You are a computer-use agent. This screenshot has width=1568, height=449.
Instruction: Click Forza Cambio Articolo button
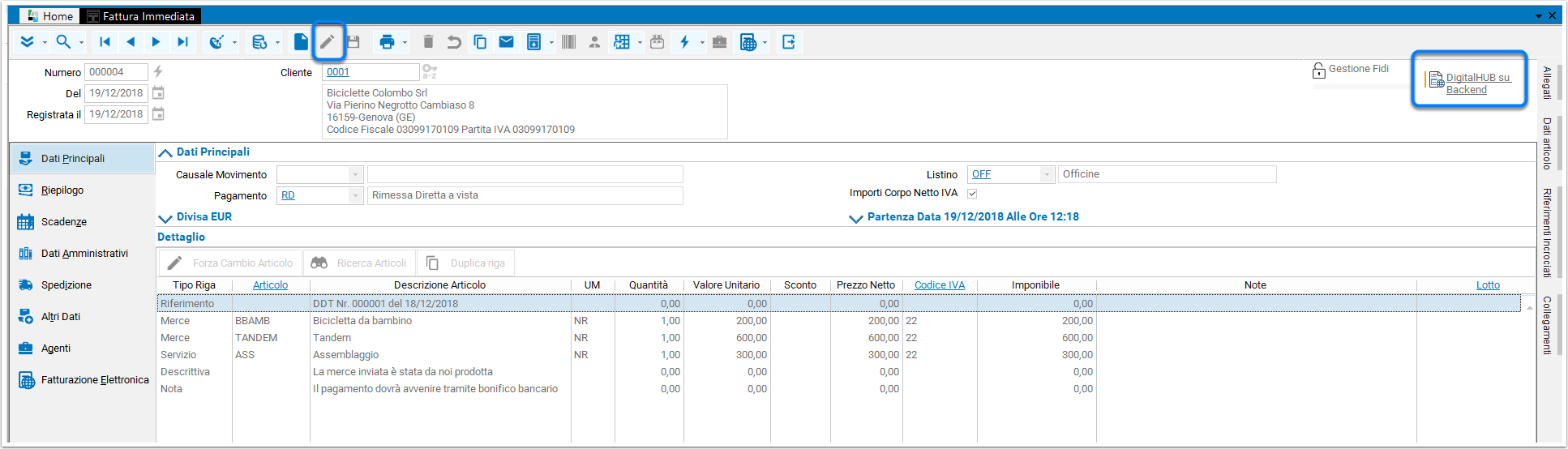coord(230,263)
